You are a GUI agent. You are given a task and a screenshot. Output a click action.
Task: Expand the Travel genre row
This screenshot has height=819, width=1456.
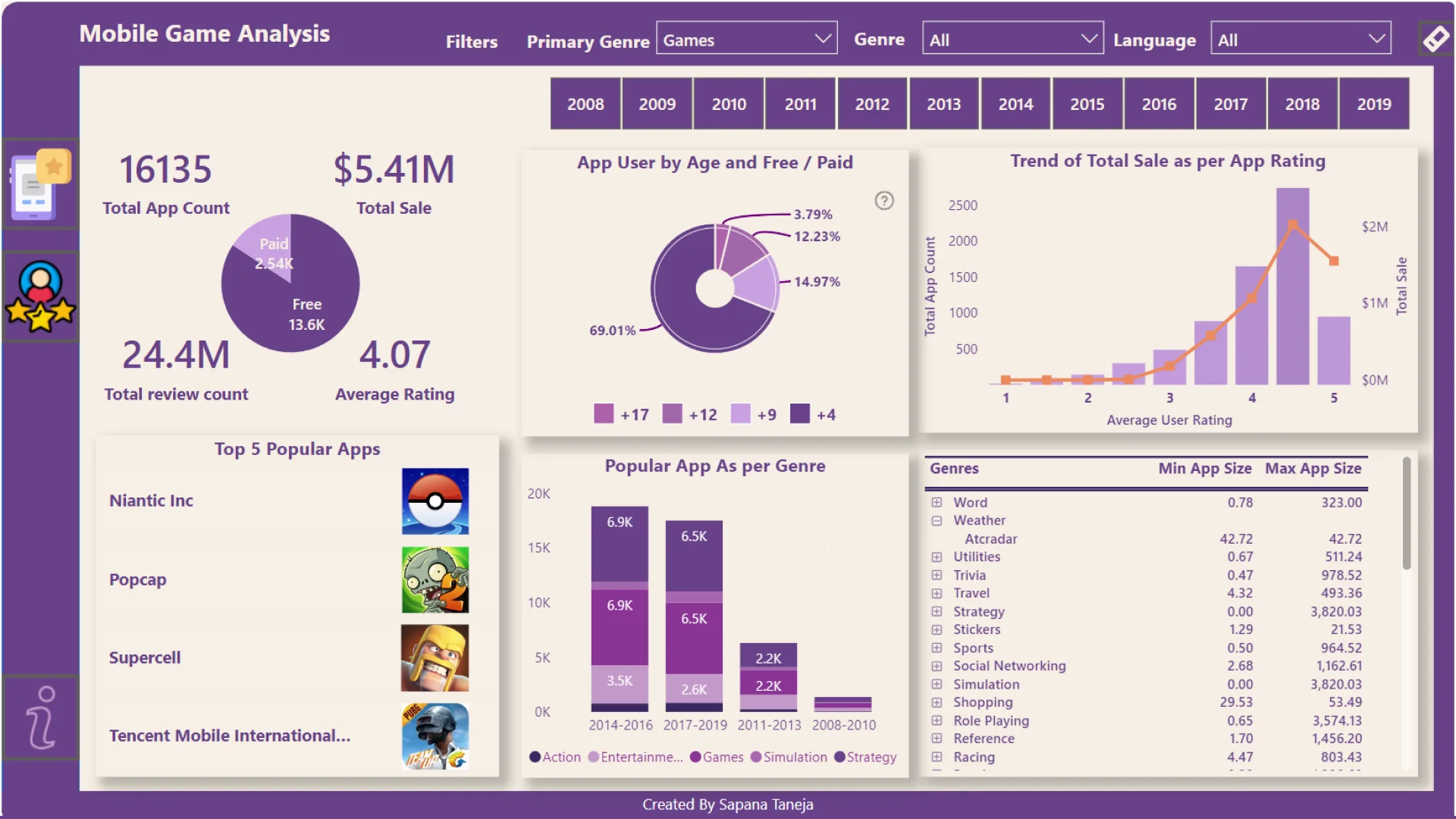937,594
